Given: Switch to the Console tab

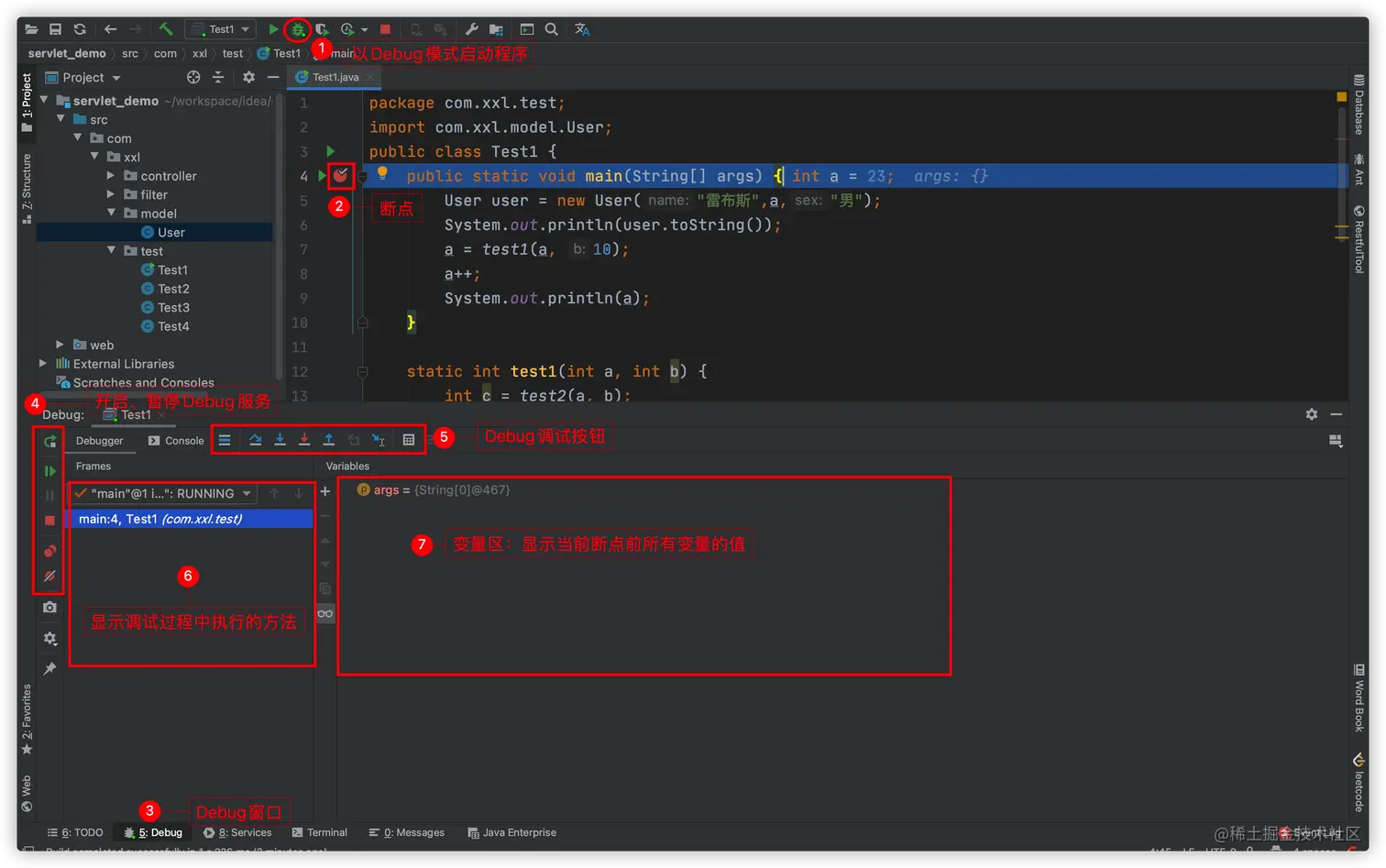Looking at the screenshot, I should (x=176, y=441).
